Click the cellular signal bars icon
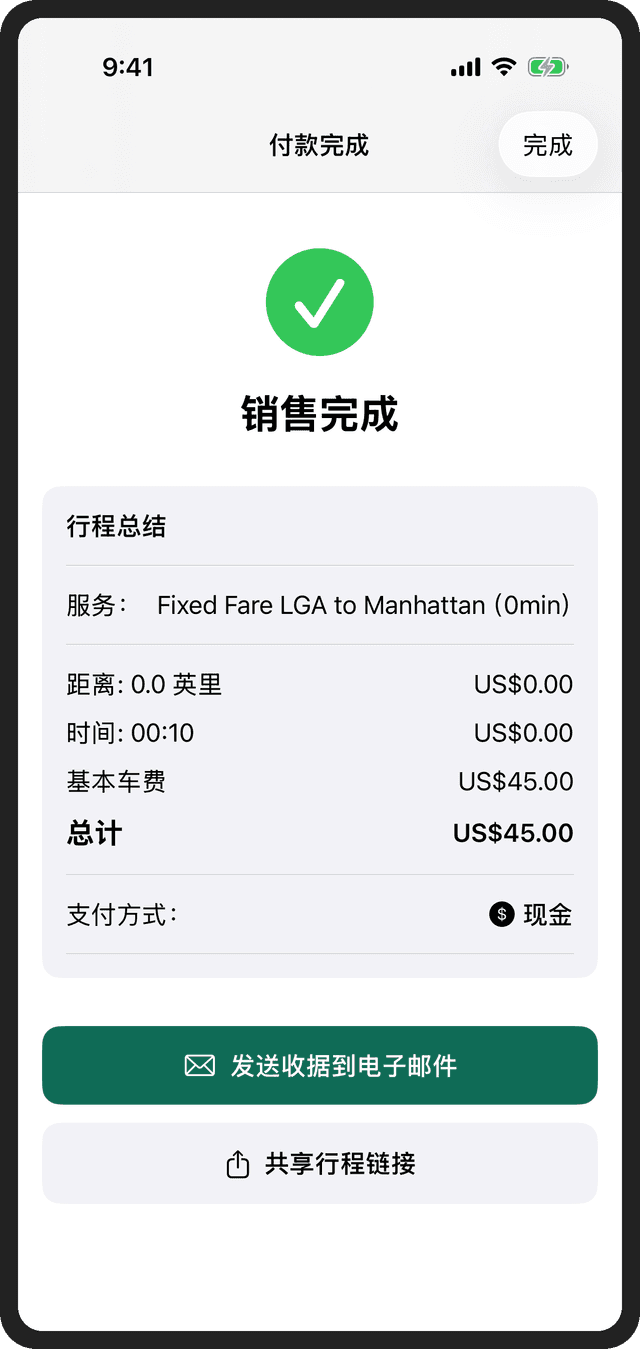 click(463, 66)
